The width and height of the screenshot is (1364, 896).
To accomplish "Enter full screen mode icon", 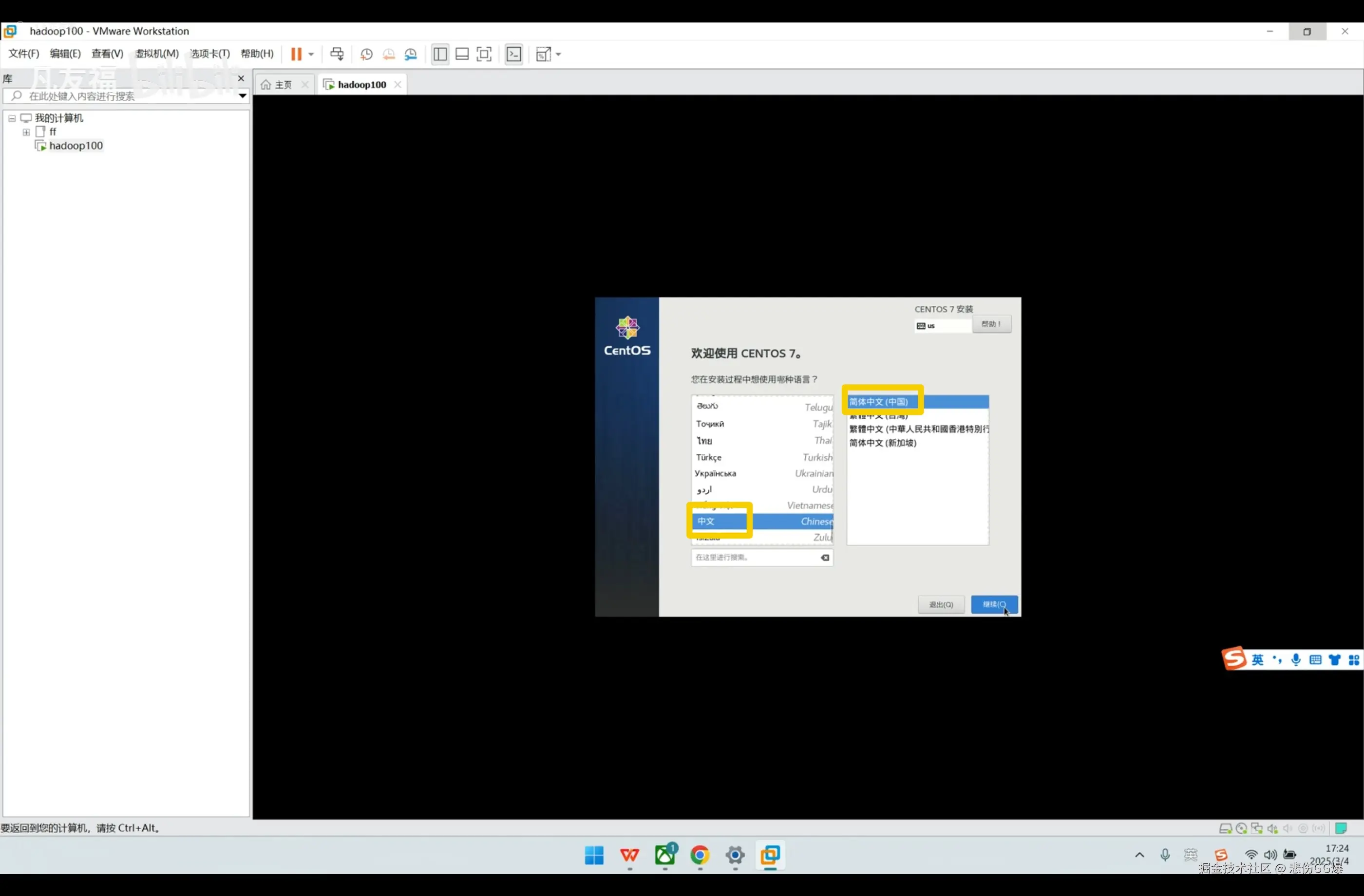I will [484, 55].
